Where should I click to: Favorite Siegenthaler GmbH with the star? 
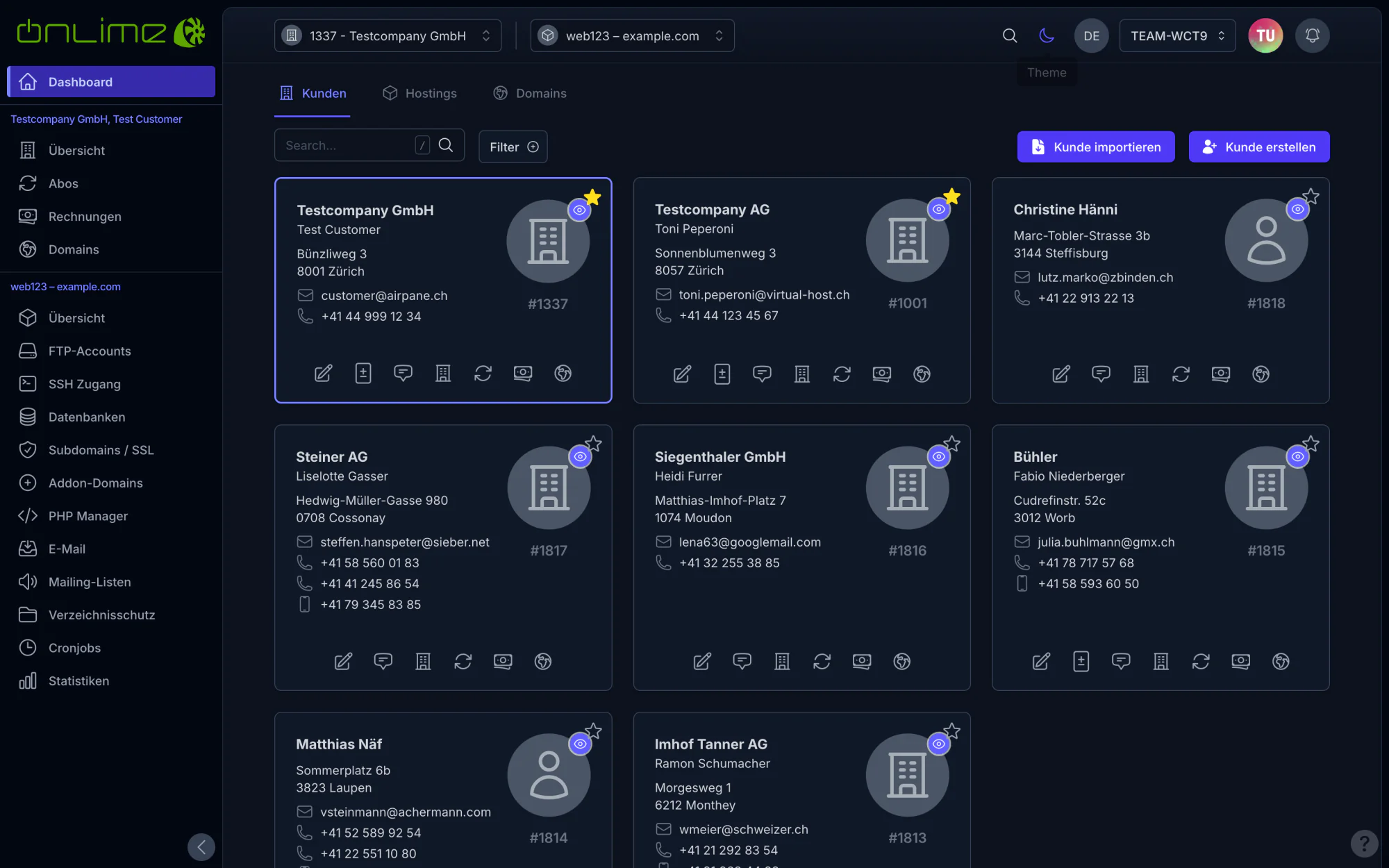[x=951, y=444]
